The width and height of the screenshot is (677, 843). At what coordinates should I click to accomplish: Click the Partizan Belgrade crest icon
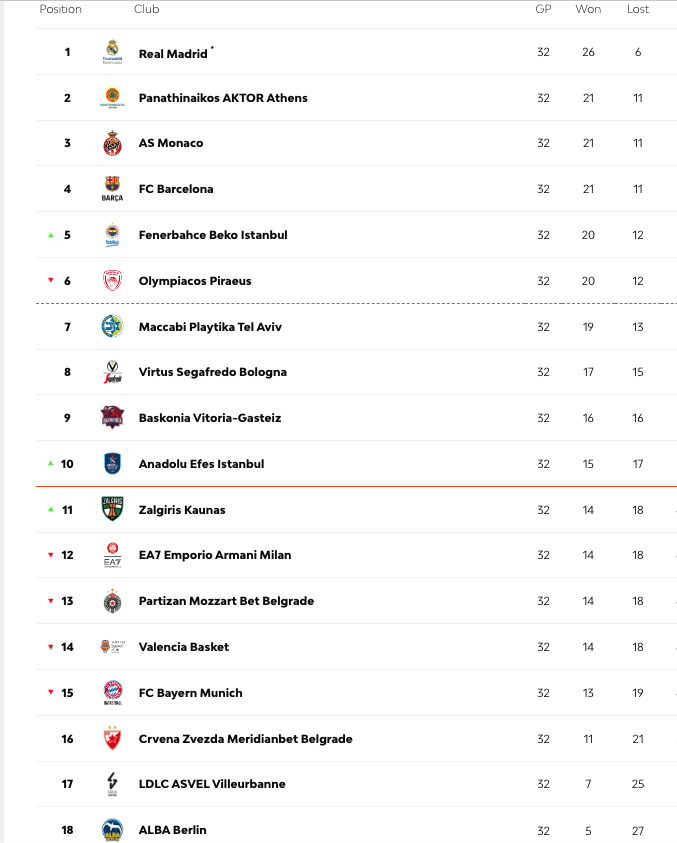[x=112, y=601]
